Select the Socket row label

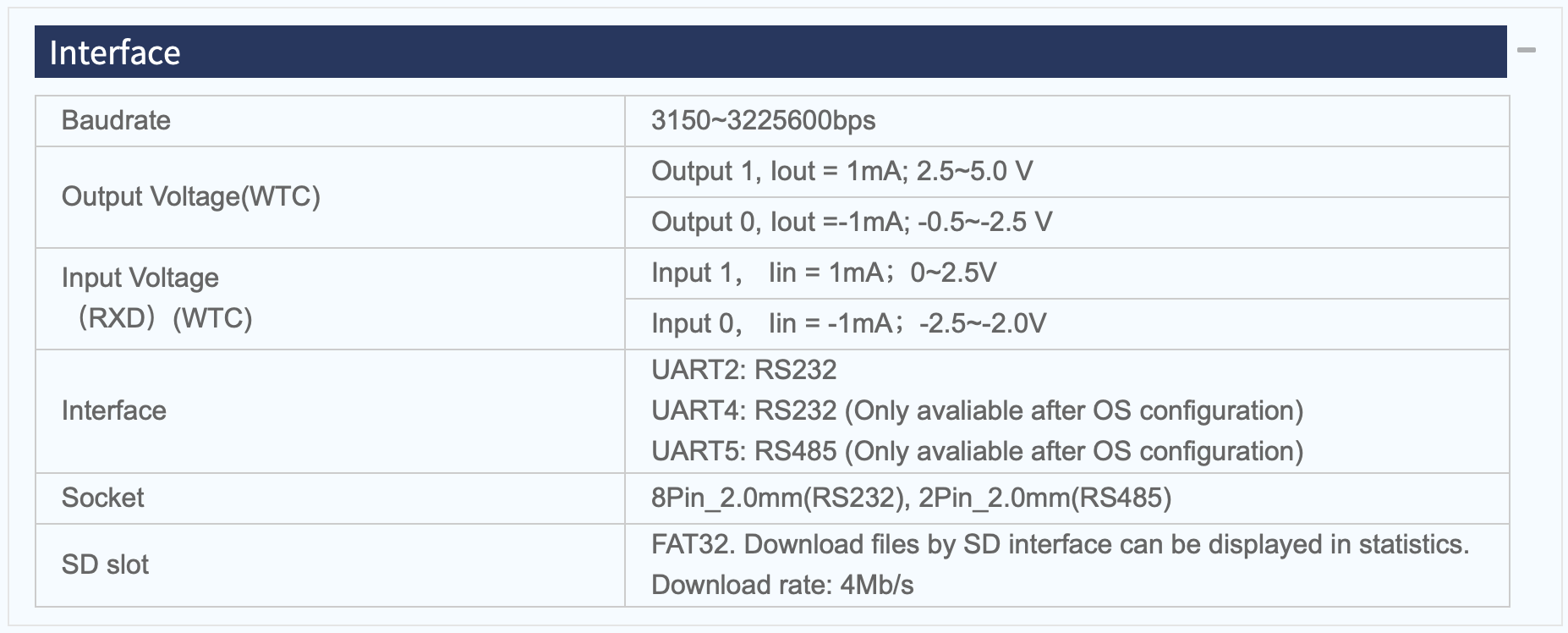tap(102, 498)
